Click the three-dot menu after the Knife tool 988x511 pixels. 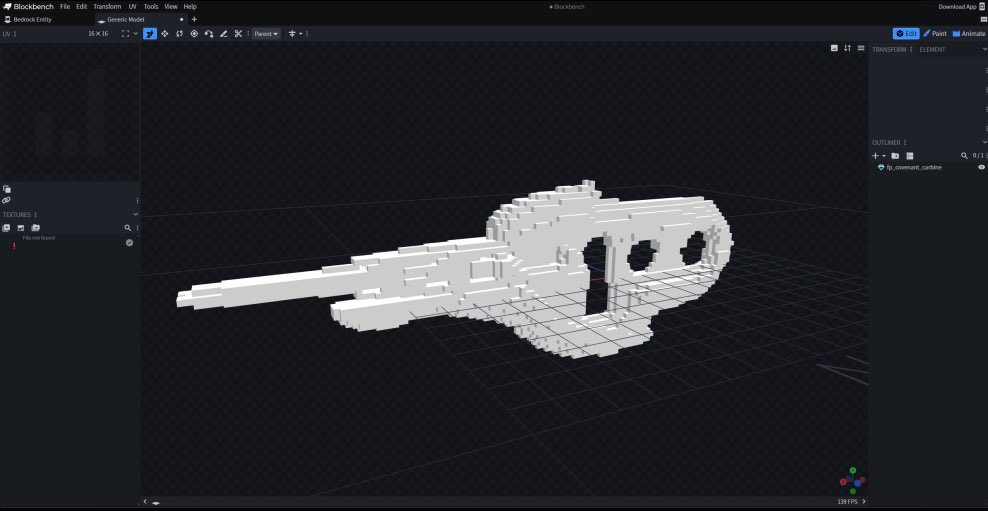point(248,33)
